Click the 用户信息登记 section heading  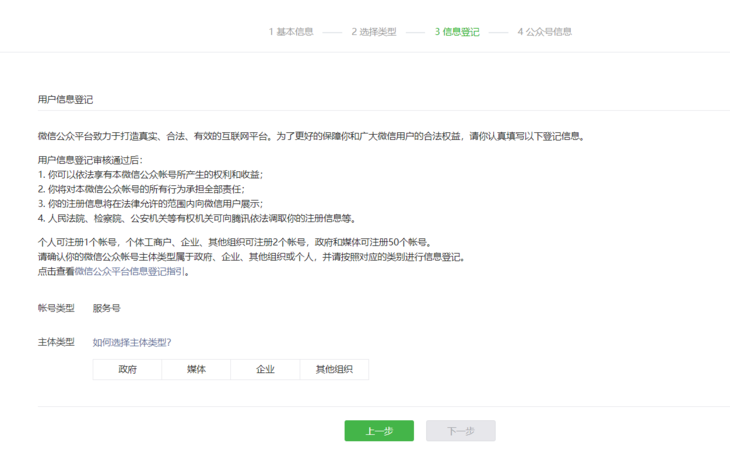pyautogui.click(x=65, y=100)
